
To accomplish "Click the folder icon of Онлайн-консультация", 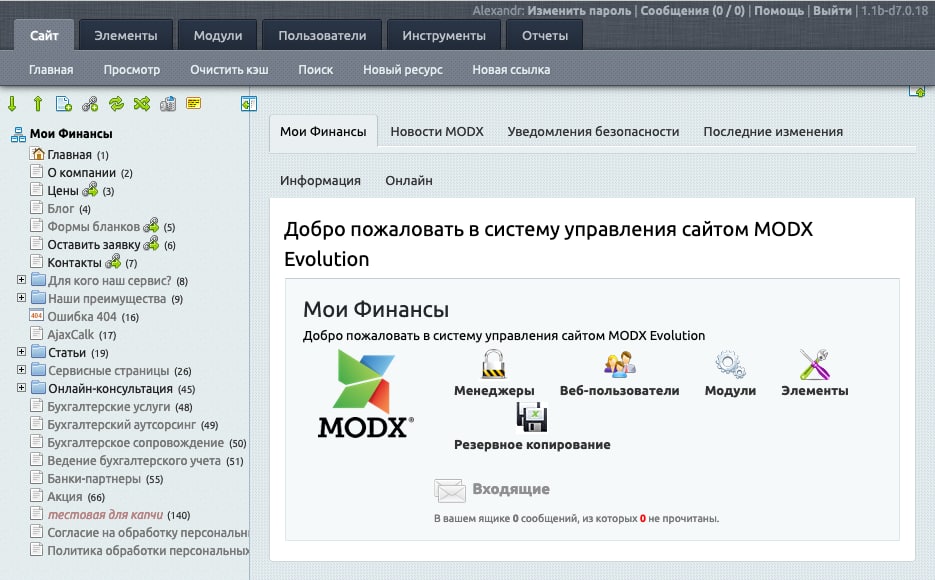I will pos(38,387).
